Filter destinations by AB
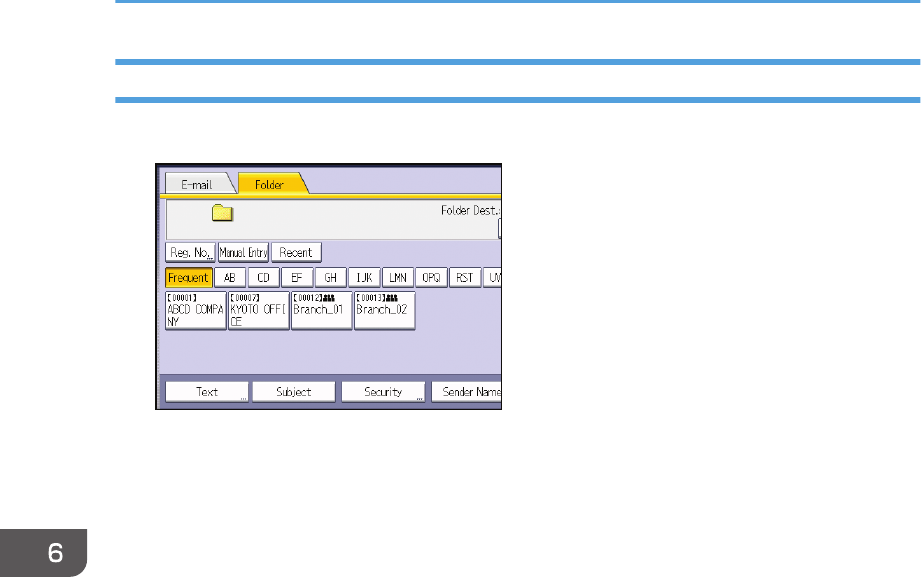The width and height of the screenshot is (921, 577). (230, 277)
